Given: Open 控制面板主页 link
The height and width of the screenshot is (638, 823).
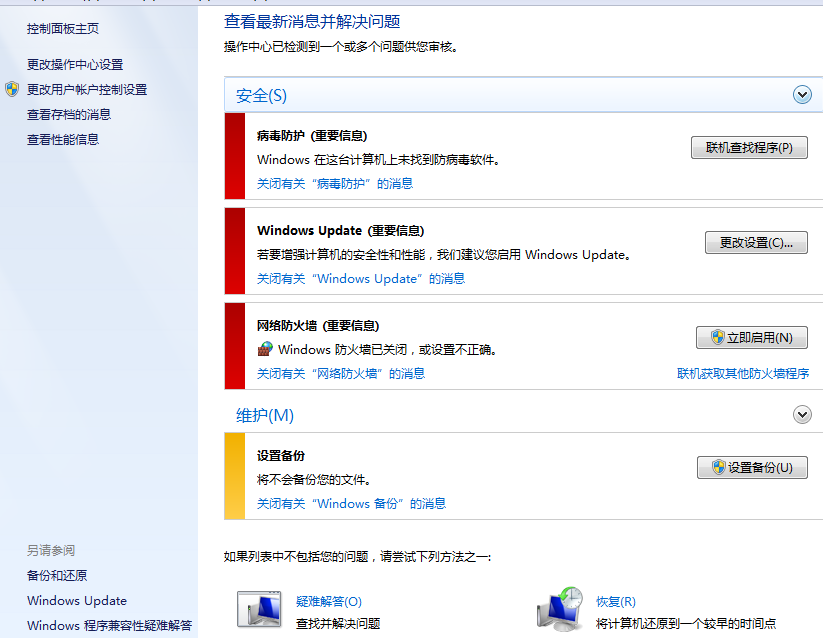Looking at the screenshot, I should pyautogui.click(x=63, y=29).
